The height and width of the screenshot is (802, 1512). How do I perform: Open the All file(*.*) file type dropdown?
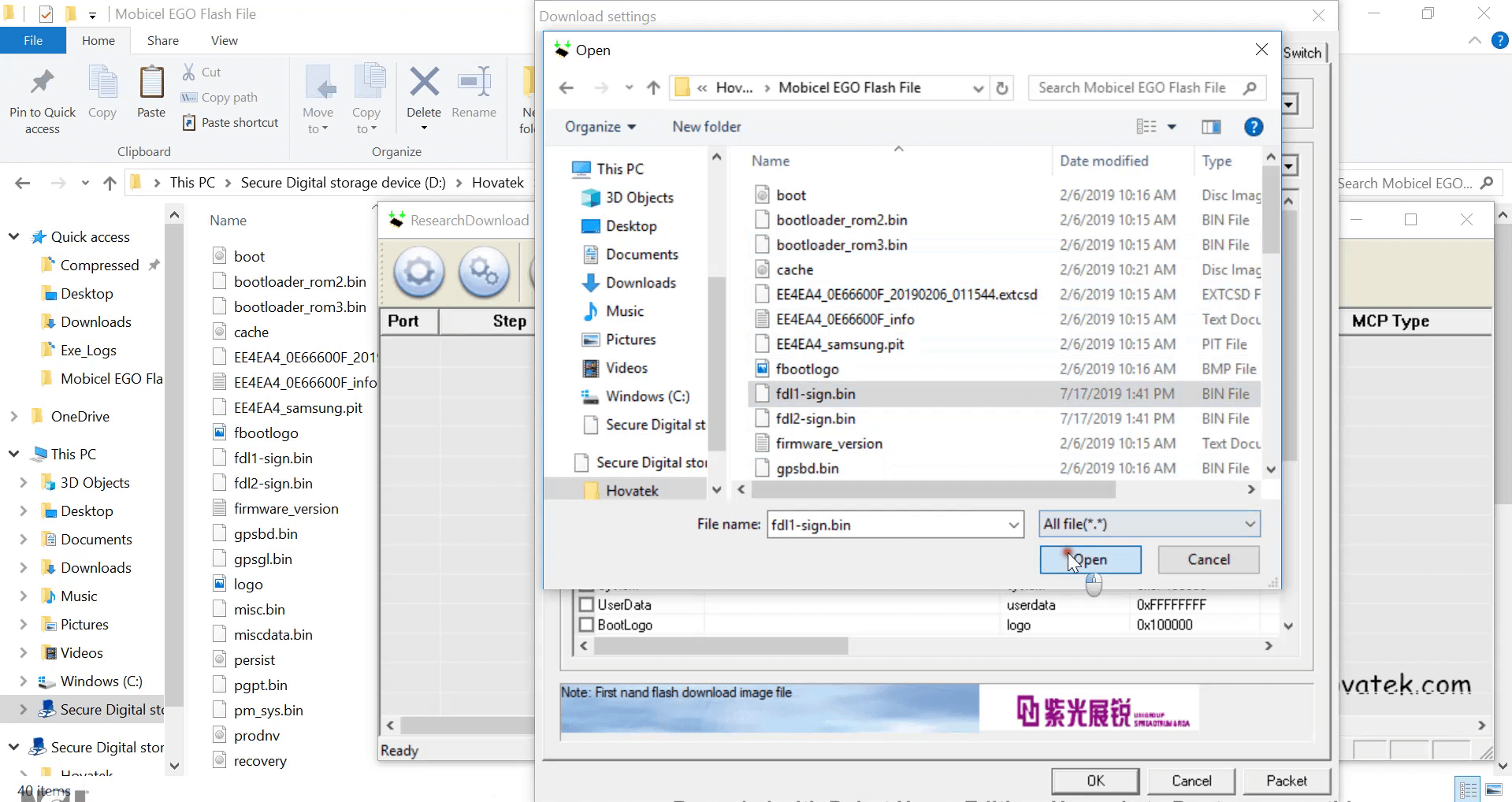1147,524
